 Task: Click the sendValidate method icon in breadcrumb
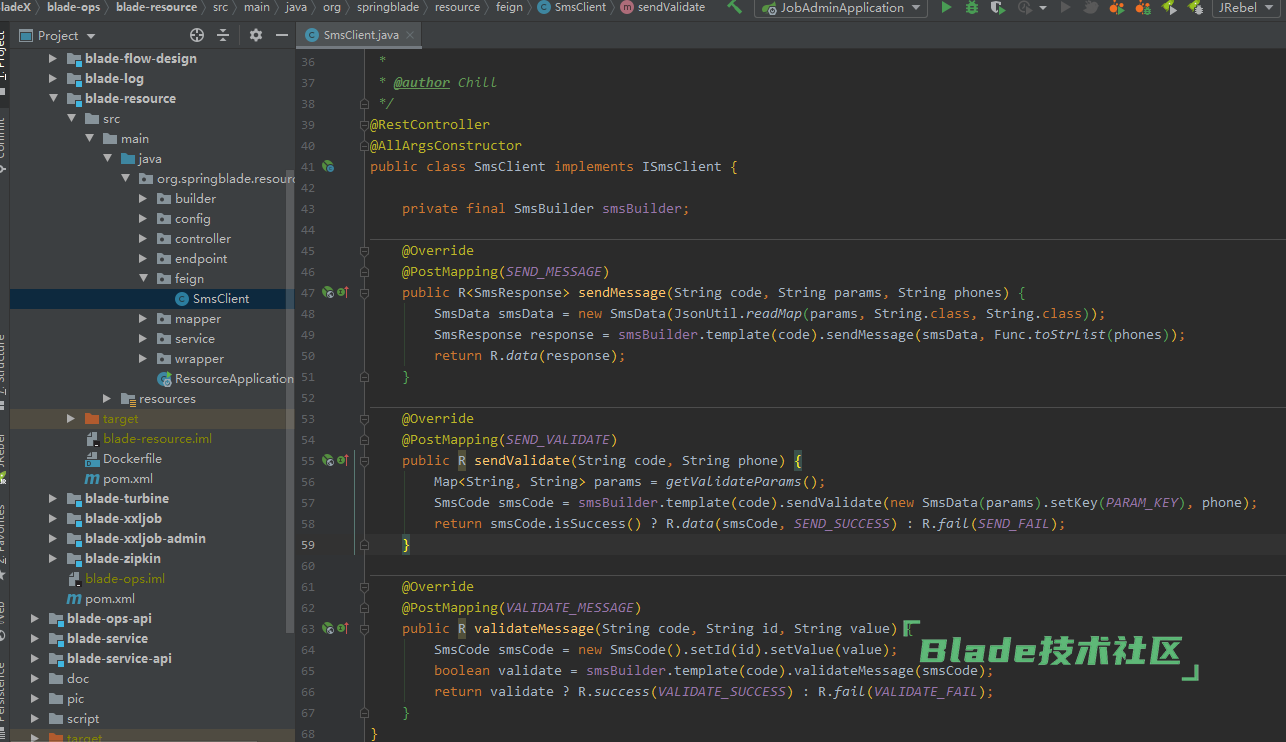click(x=626, y=7)
